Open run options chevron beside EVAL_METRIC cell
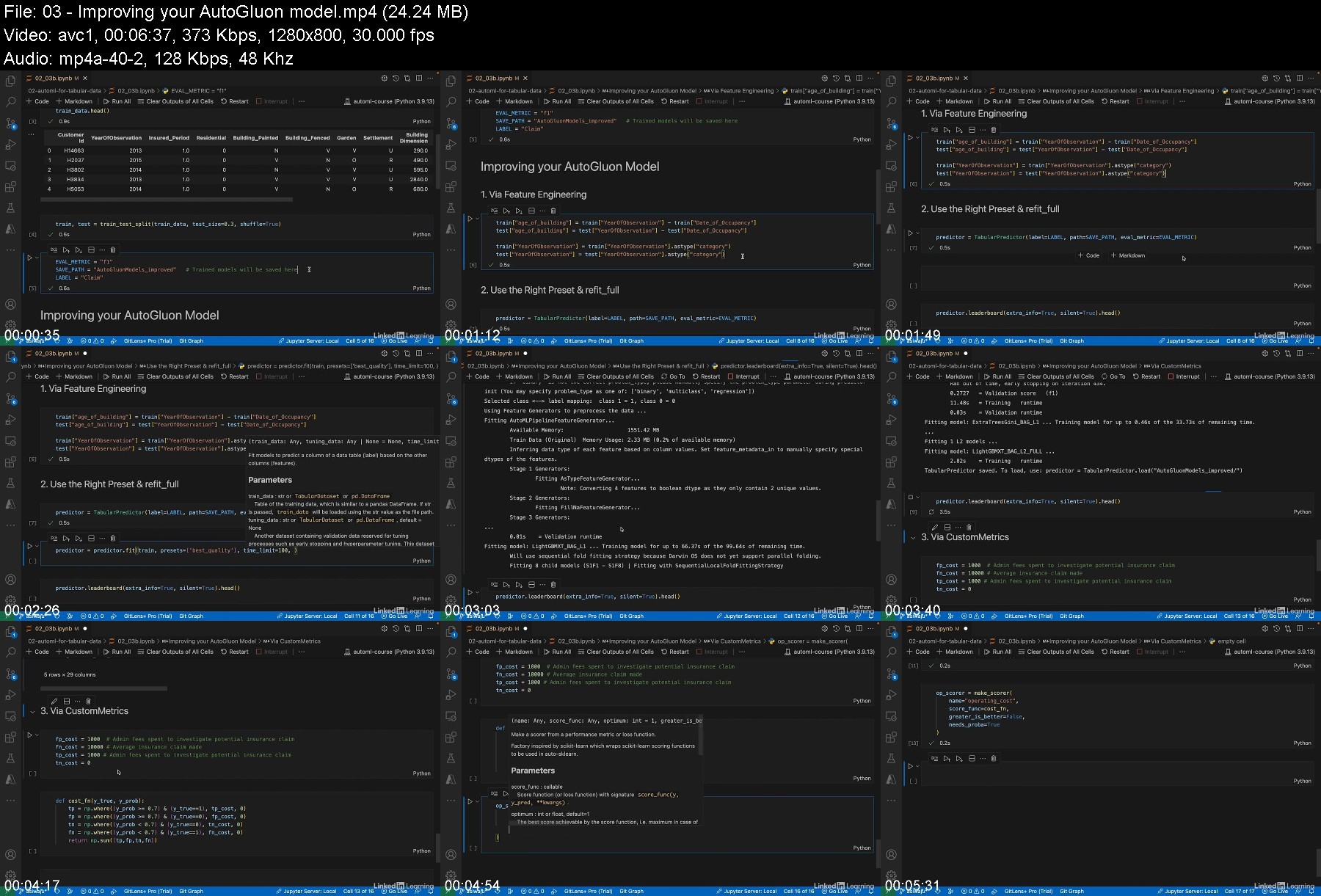 37,258
